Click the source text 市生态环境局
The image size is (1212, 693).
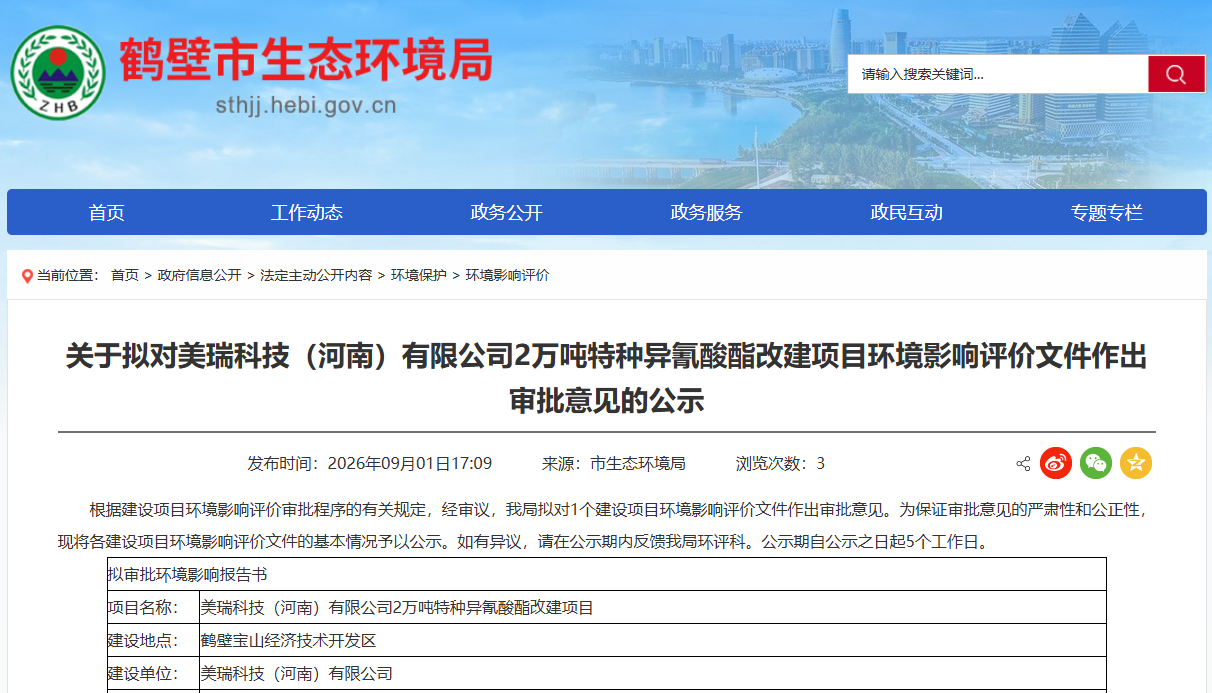pos(638,464)
